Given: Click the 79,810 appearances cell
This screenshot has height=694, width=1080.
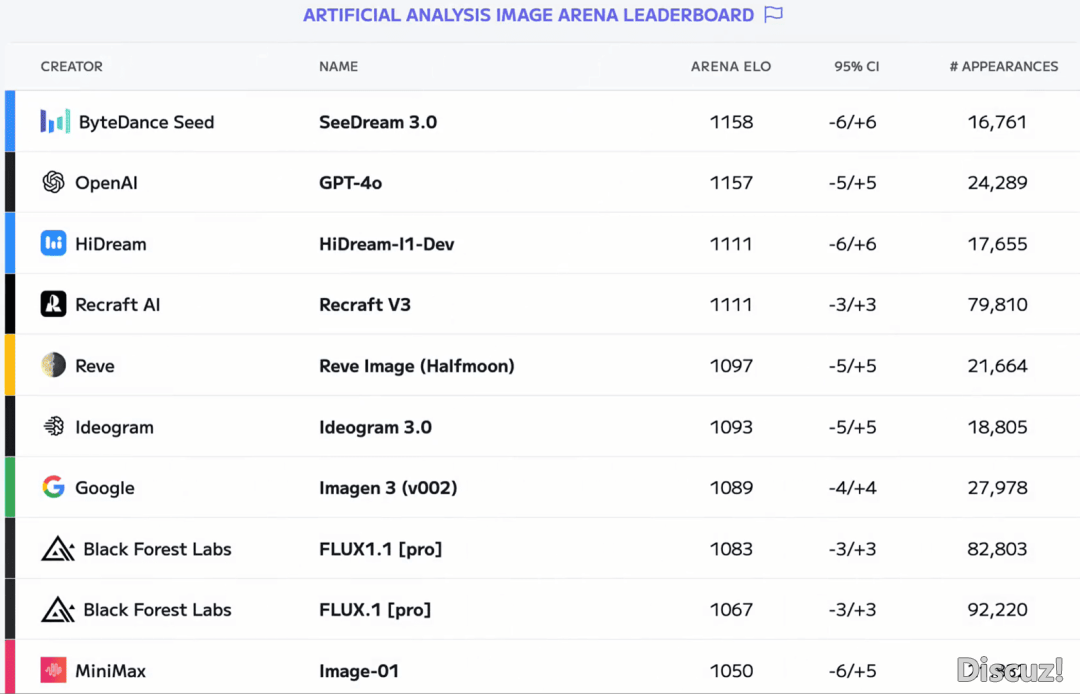Looking at the screenshot, I should [x=997, y=304].
